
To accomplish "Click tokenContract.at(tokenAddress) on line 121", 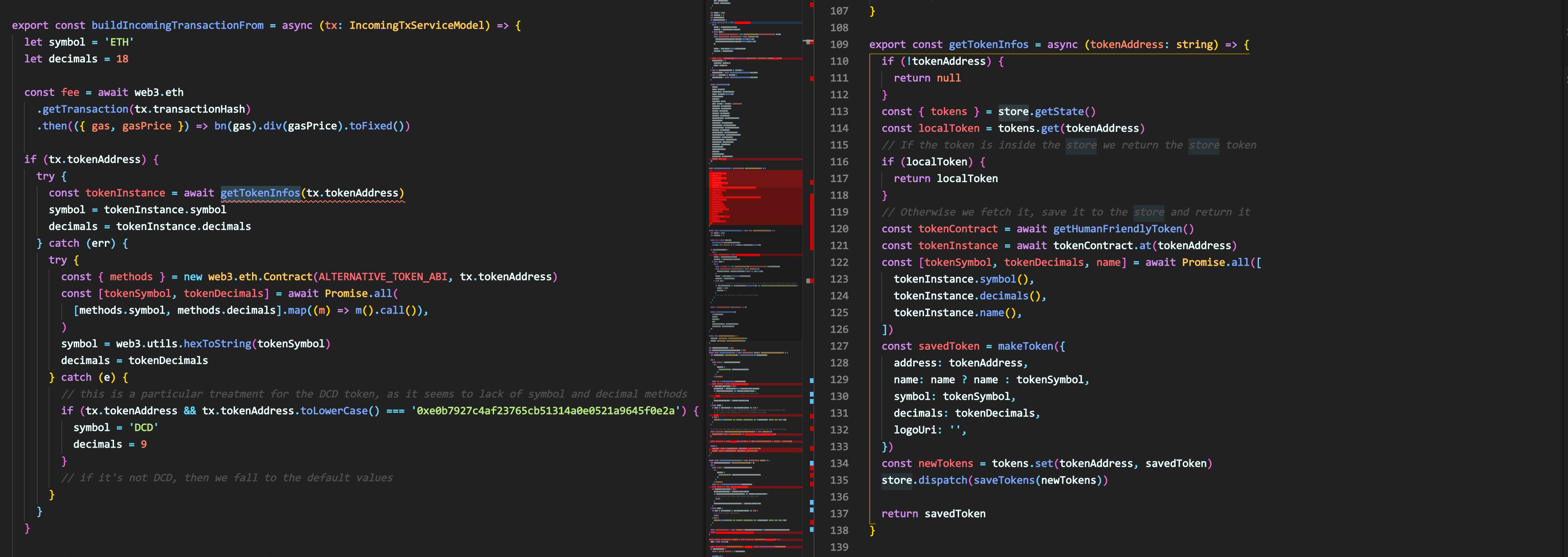I will [x=1145, y=245].
